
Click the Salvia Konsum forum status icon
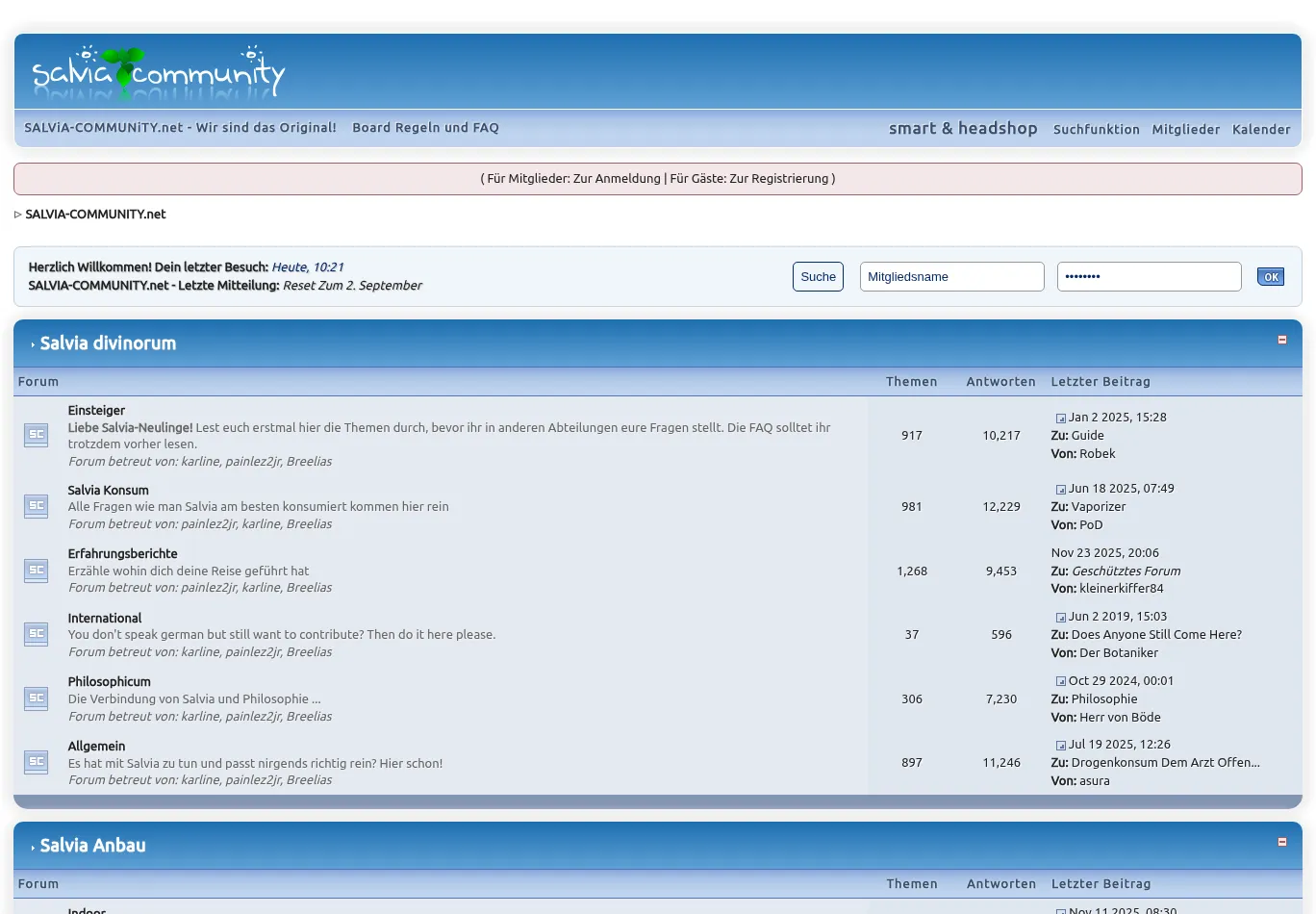(x=36, y=506)
